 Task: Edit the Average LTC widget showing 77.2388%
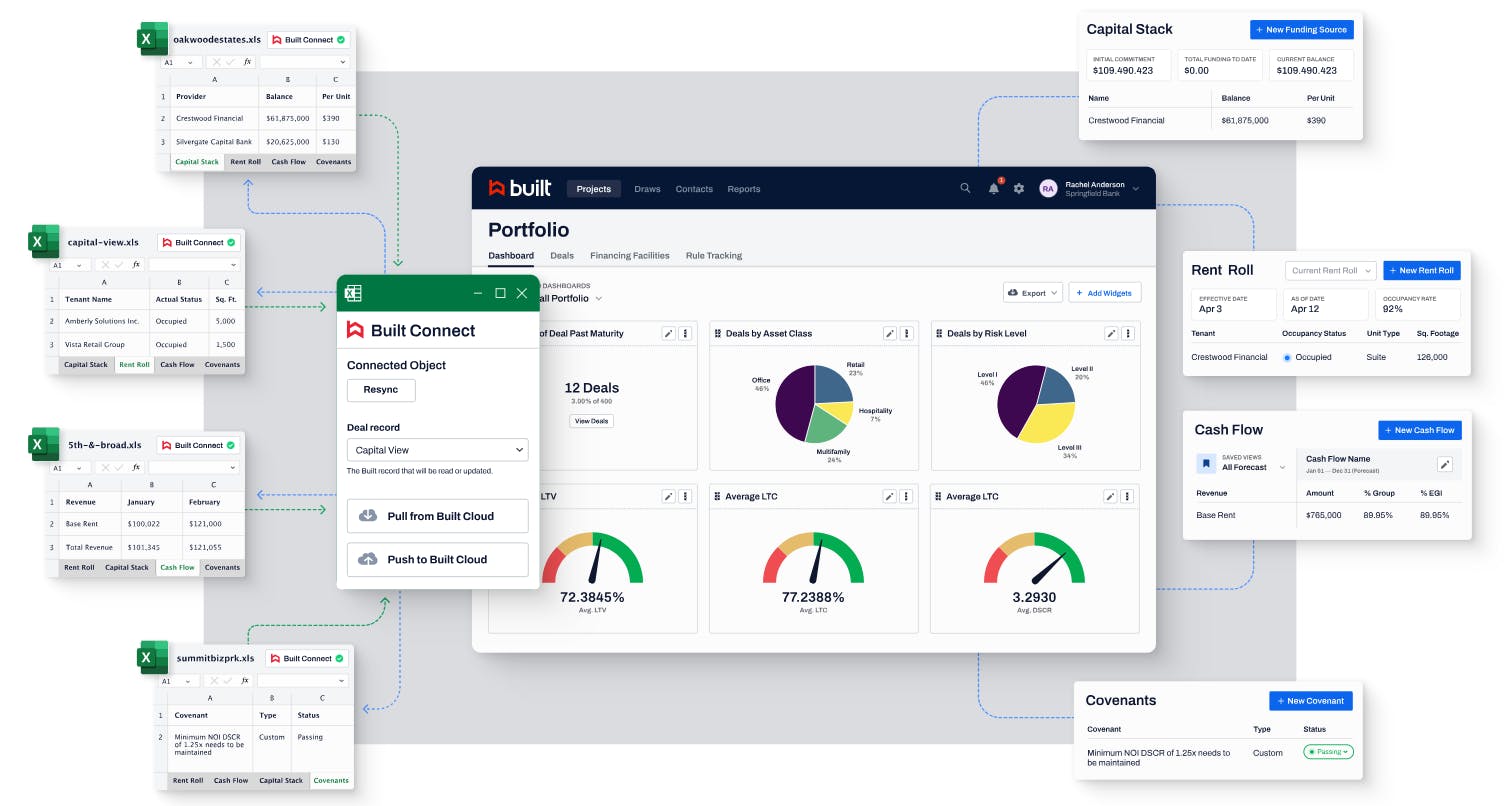pos(889,496)
